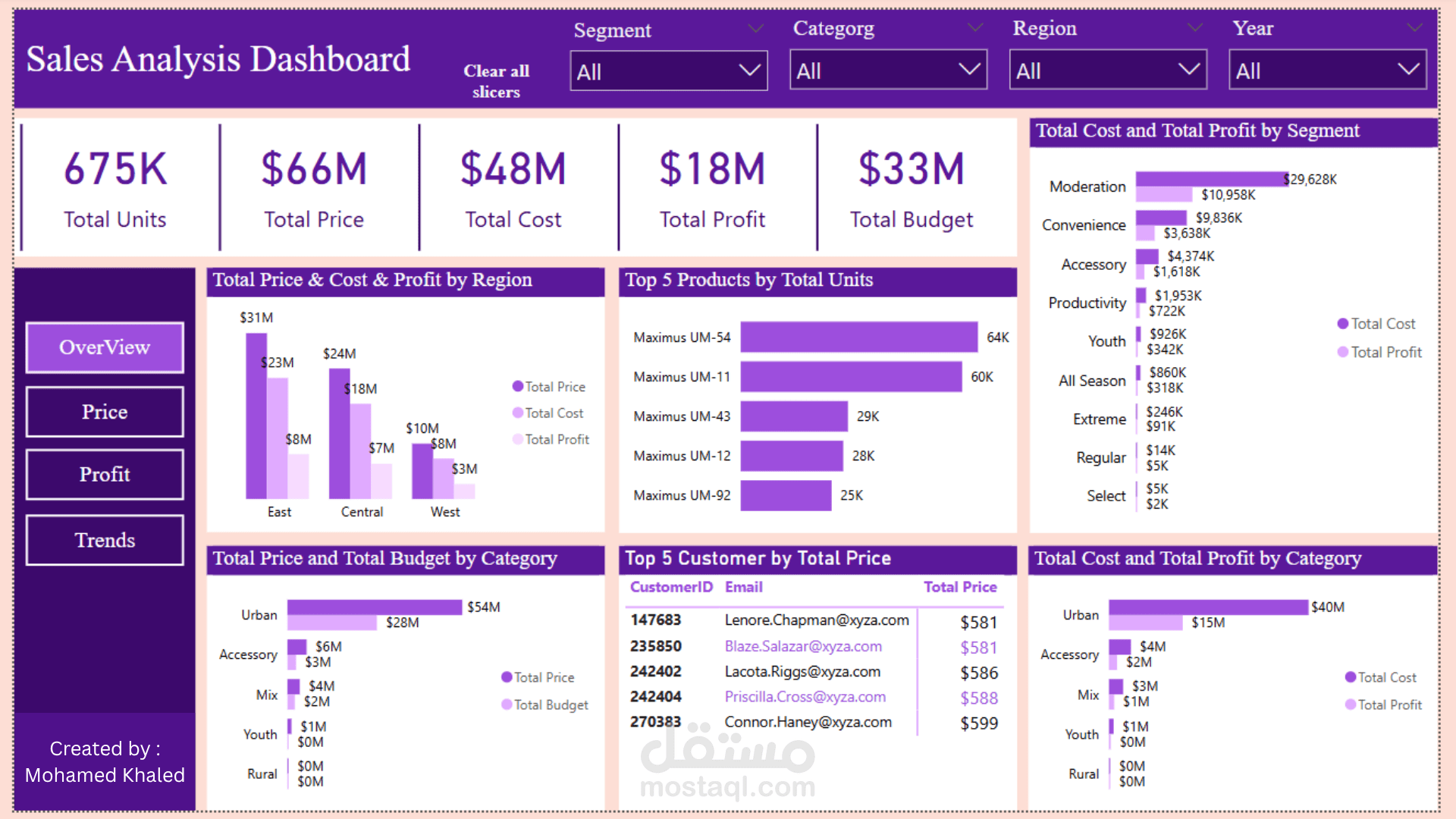This screenshot has width=1456, height=819.
Task: Click Total Price legend dot in Region chart
Action: tap(518, 386)
